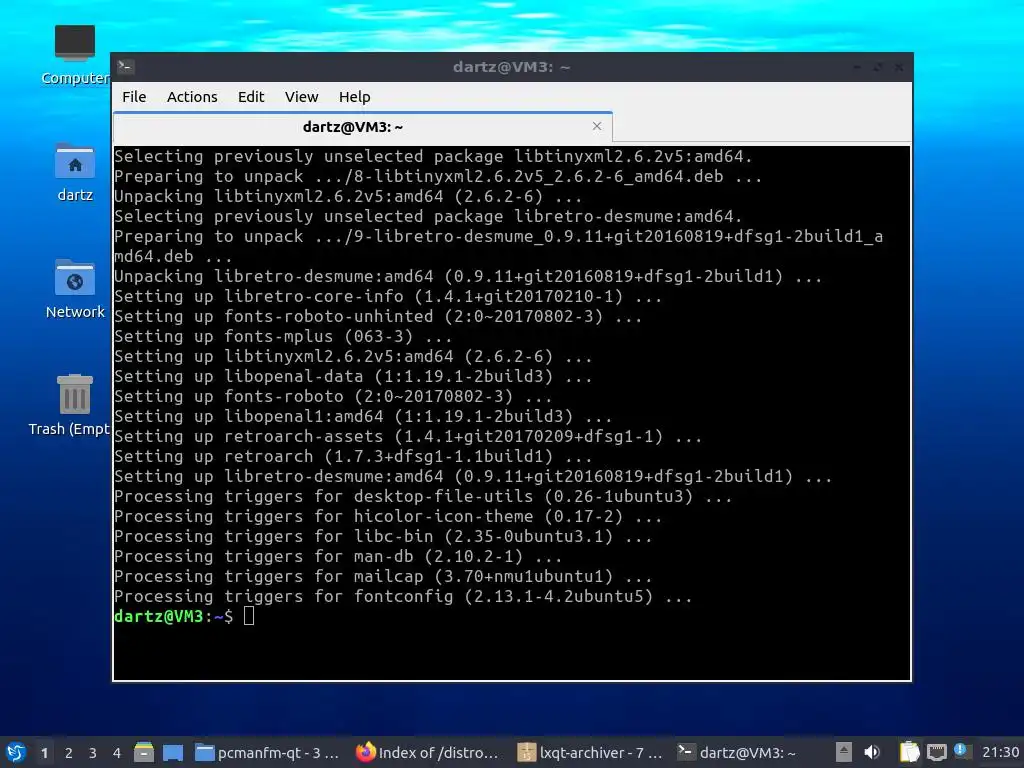Open the File menu
This screenshot has height=768, width=1024.
[134, 97]
